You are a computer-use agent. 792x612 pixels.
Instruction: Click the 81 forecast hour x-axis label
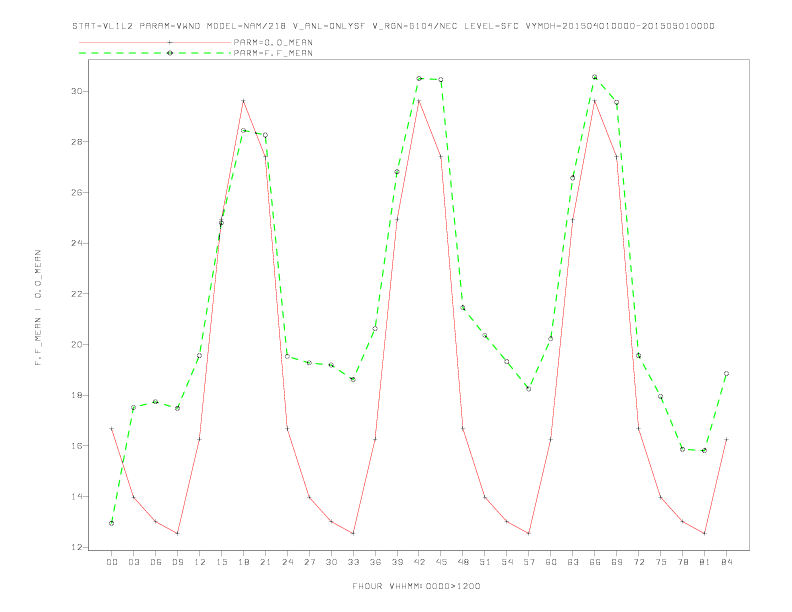point(705,562)
